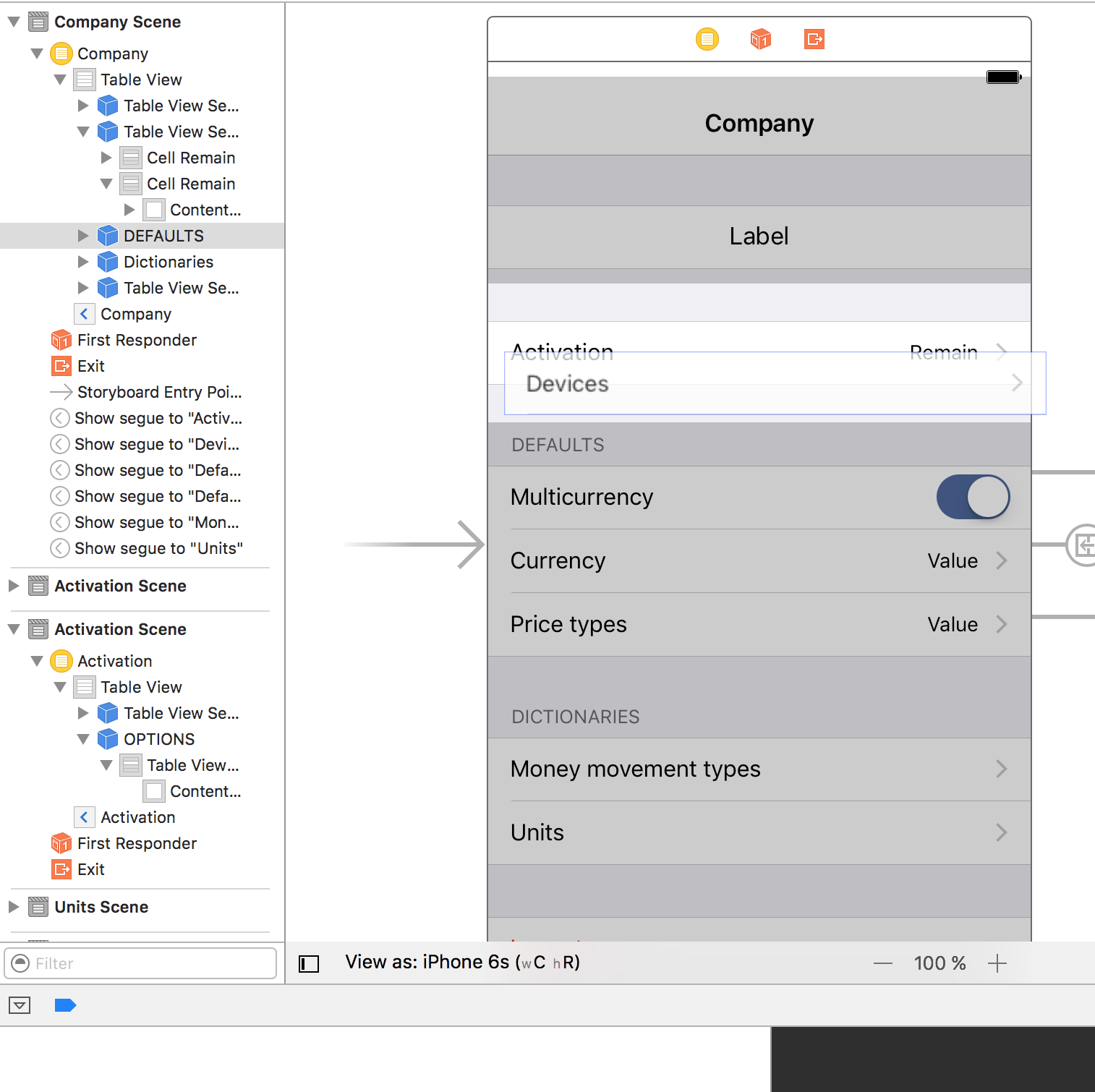Toggle the document outline sidebar button
The height and width of the screenshot is (1092, 1095).
pos(309,963)
